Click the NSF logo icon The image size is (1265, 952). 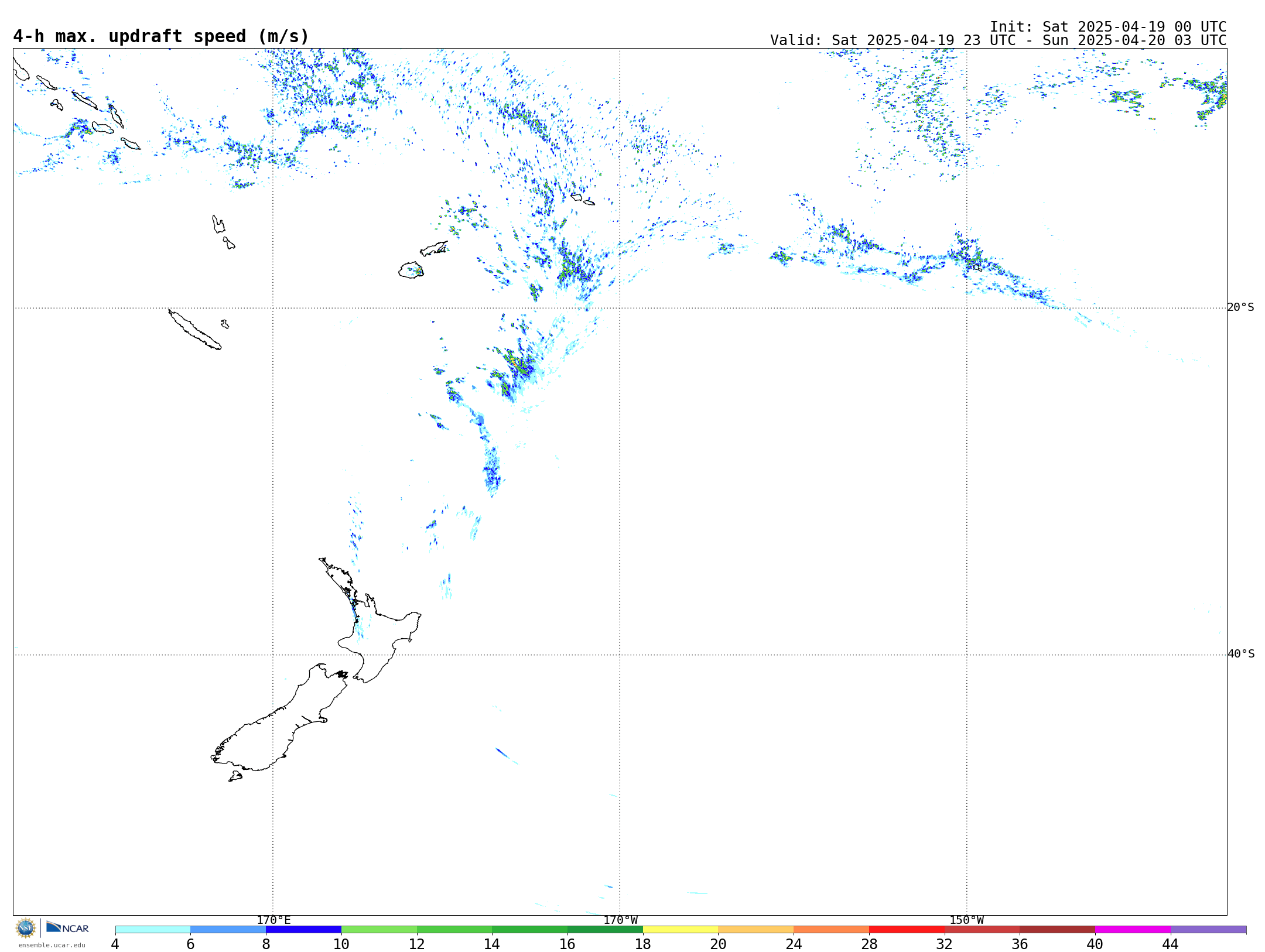pyautogui.click(x=26, y=928)
